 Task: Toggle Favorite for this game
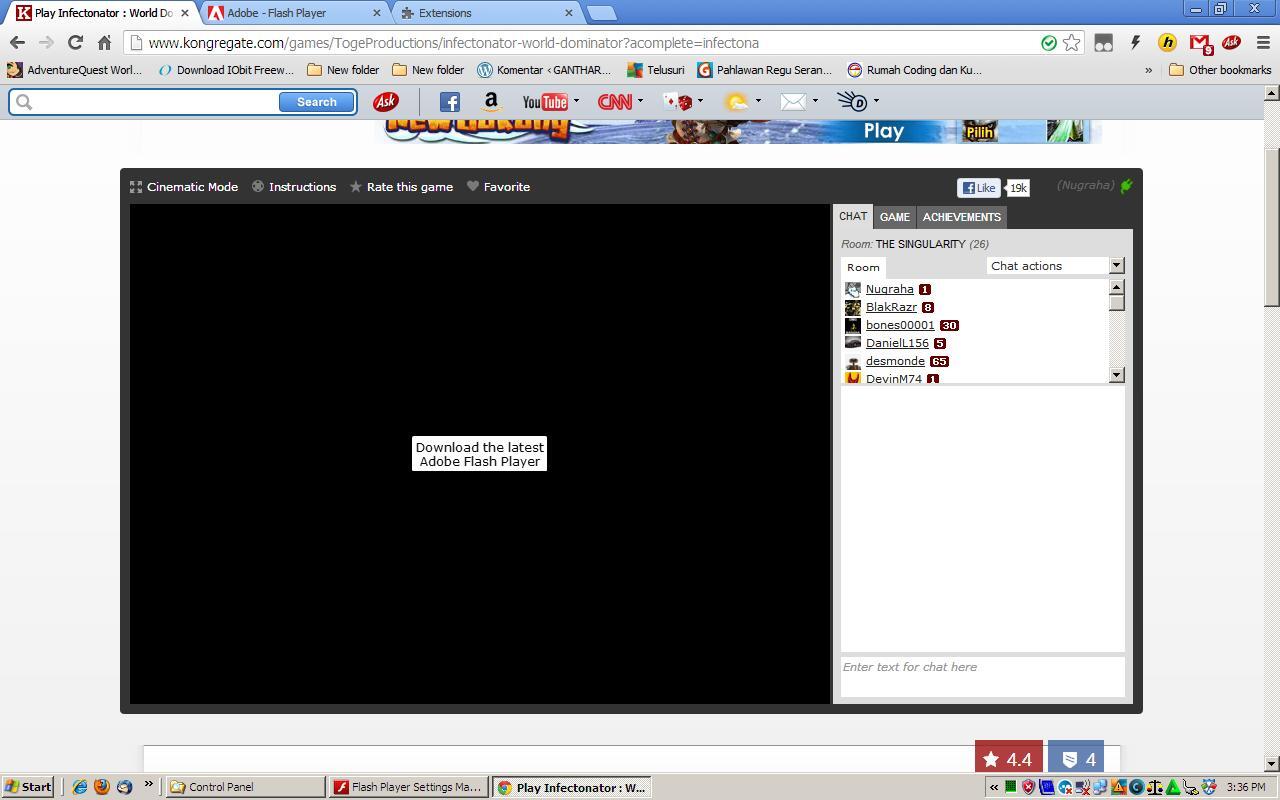(x=498, y=187)
